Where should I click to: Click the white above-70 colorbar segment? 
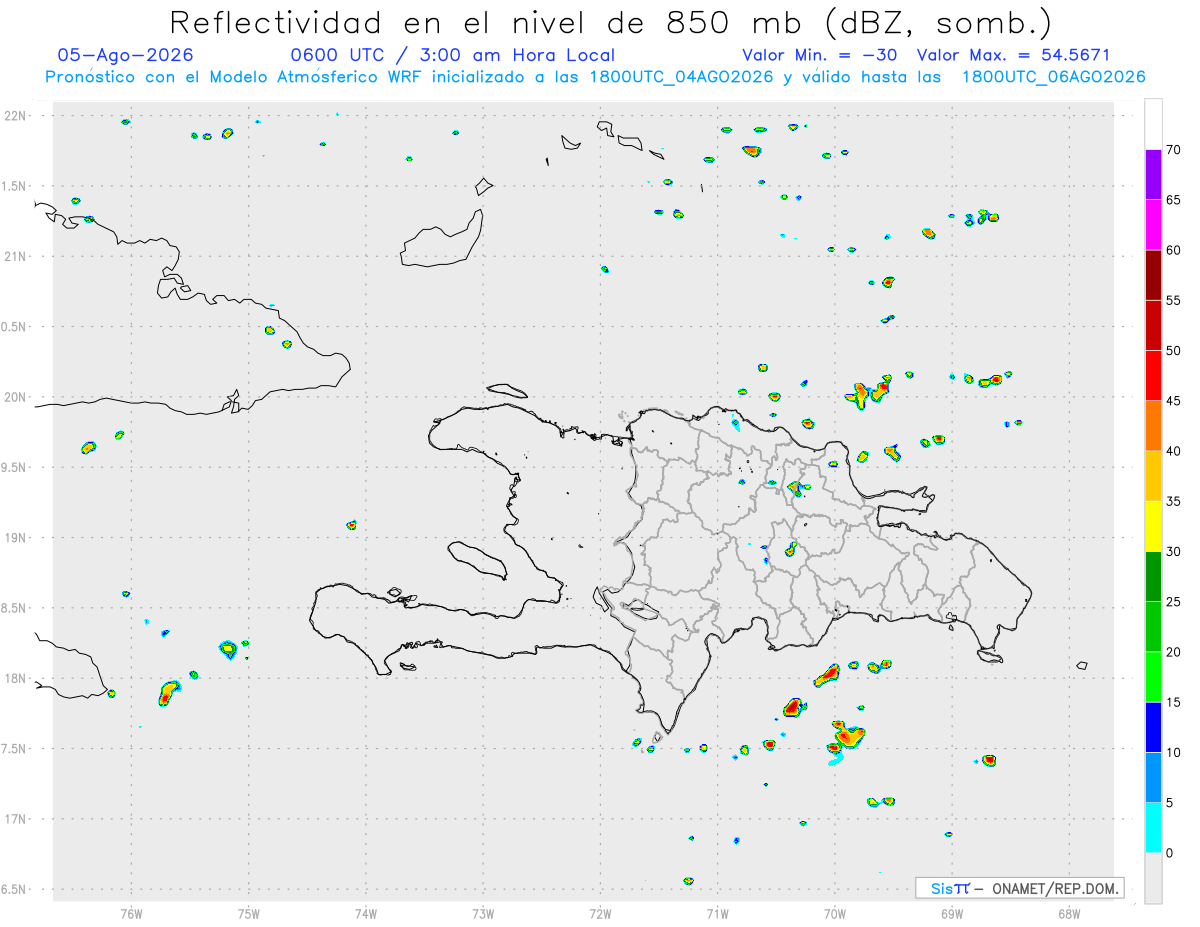click(x=1153, y=124)
